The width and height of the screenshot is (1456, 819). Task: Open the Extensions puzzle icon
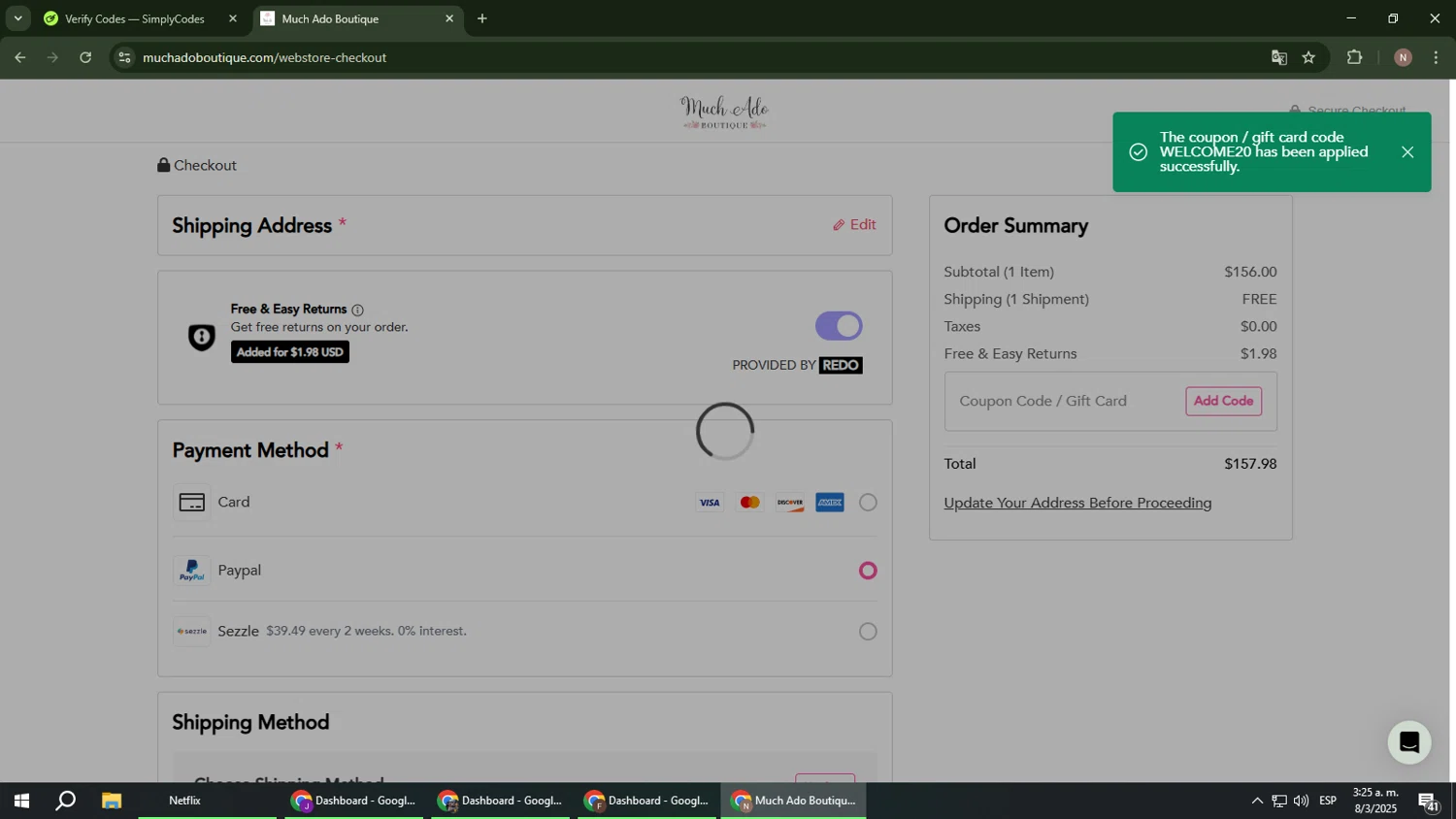click(1355, 57)
